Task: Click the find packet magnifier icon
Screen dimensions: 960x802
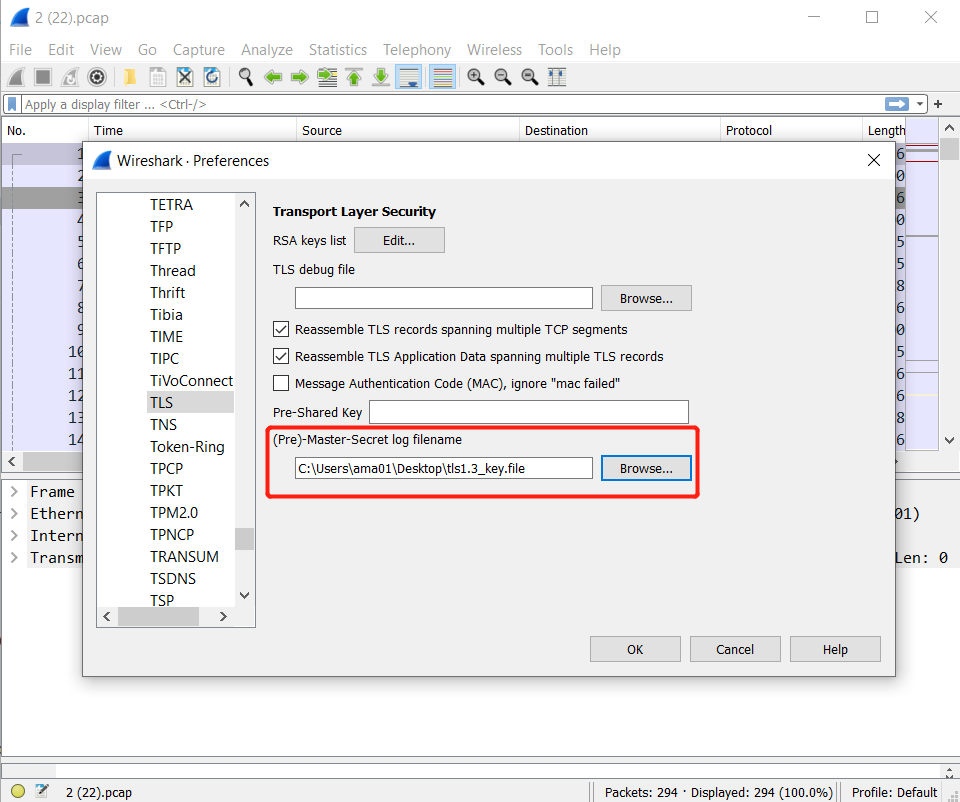Action: pos(246,77)
